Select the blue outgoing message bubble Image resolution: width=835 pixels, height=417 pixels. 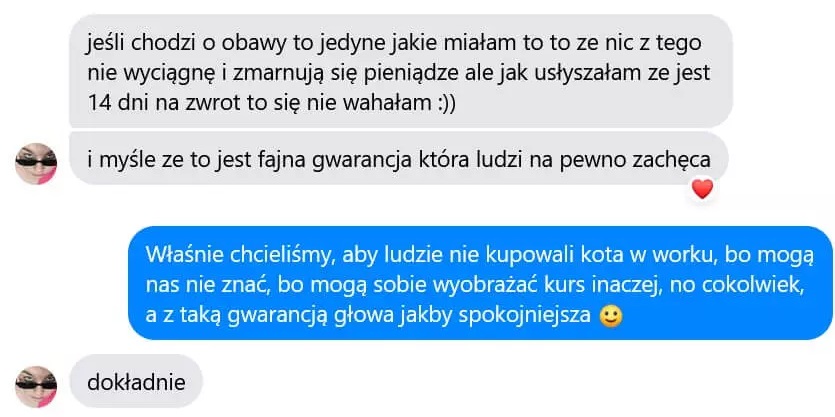[x=480, y=283]
